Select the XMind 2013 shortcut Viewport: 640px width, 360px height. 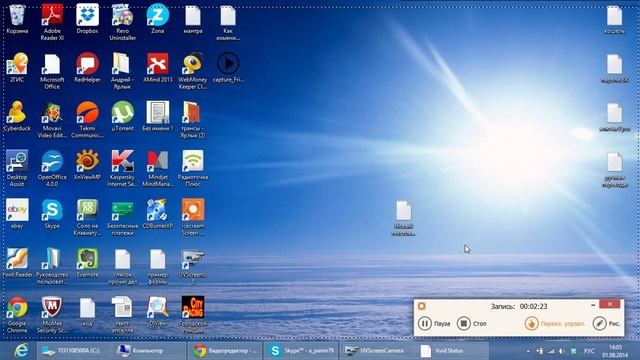(x=158, y=68)
